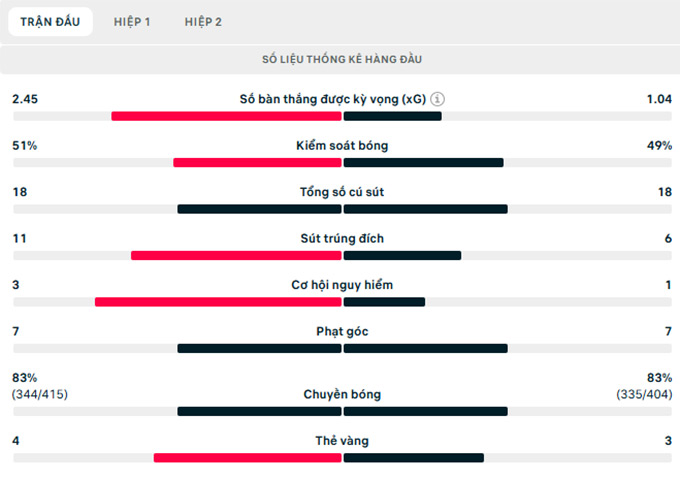This screenshot has height=480, width=680.
Task: Click the dark xG bar for away team
Action: coord(393,116)
